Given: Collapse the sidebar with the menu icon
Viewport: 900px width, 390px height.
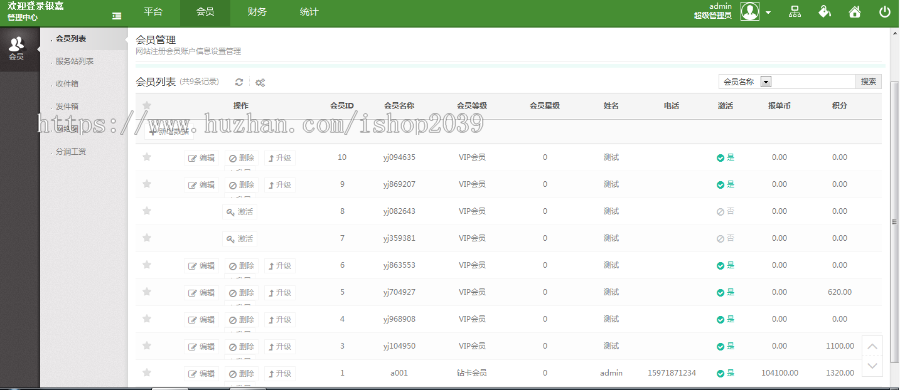Looking at the screenshot, I should pyautogui.click(x=117, y=16).
